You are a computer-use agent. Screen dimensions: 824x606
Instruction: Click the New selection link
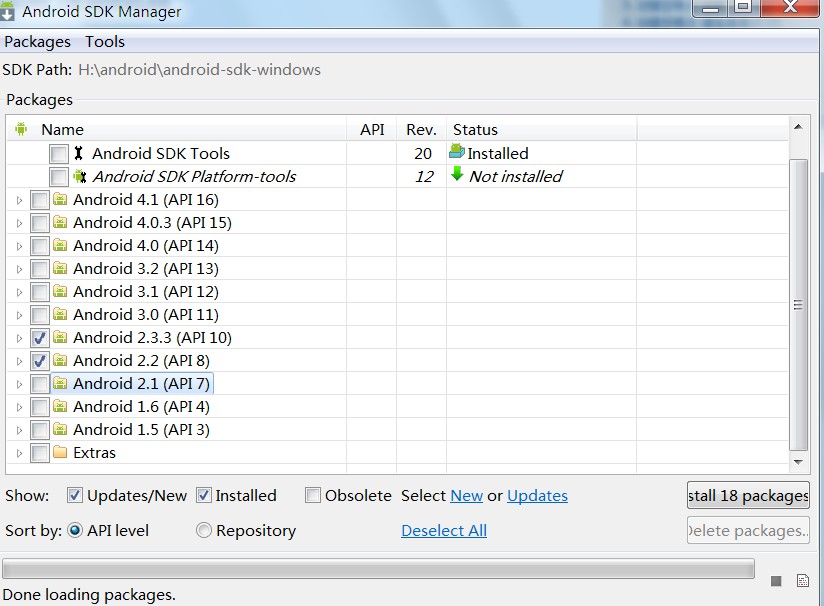(x=467, y=496)
